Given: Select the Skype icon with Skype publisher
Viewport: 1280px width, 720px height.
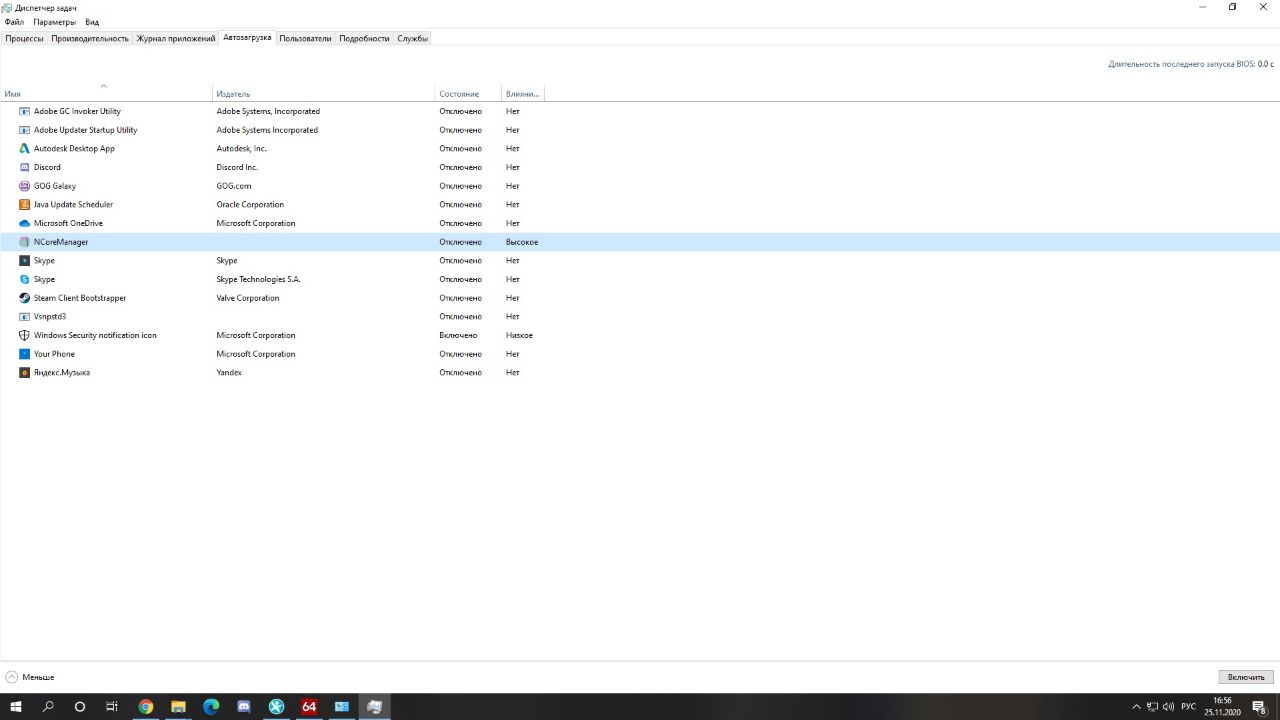Looking at the screenshot, I should point(25,261).
